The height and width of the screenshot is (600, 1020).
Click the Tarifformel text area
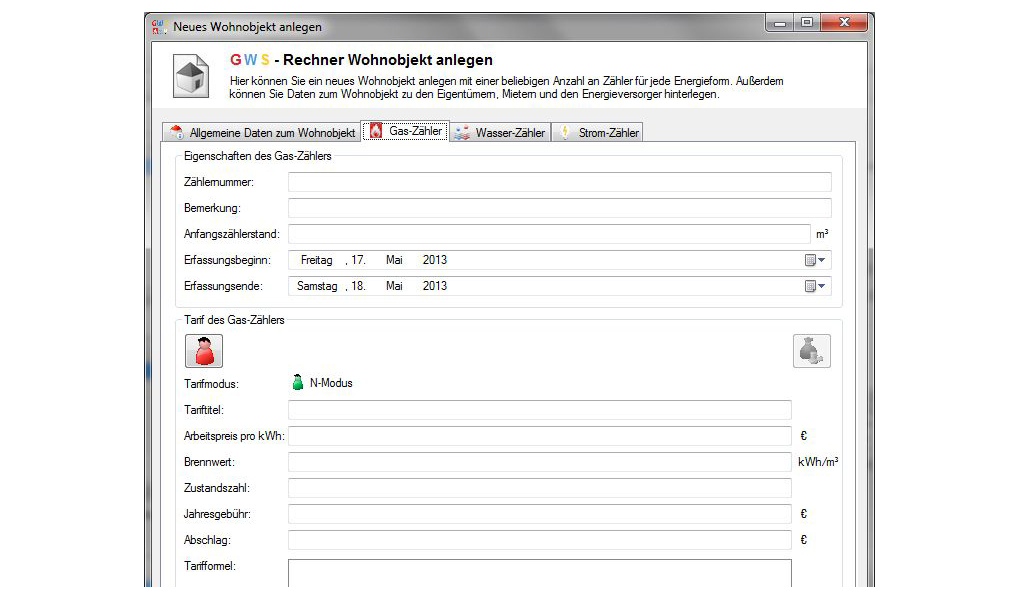tap(539, 573)
